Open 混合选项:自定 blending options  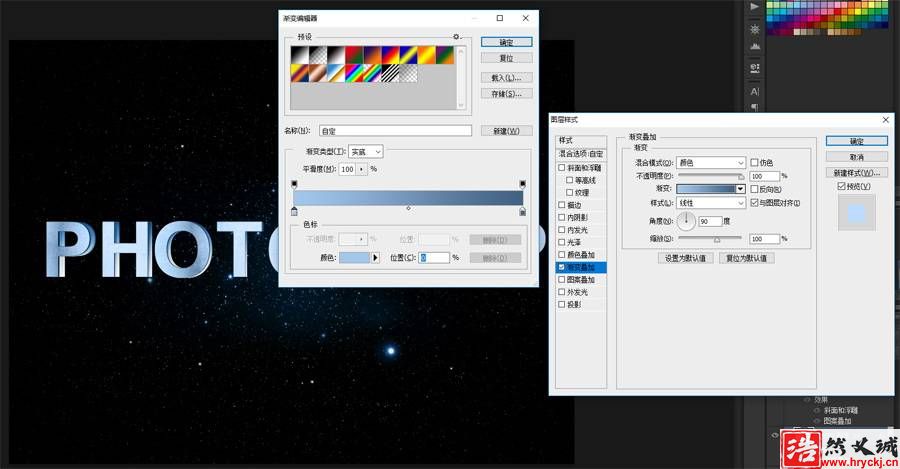coord(581,154)
